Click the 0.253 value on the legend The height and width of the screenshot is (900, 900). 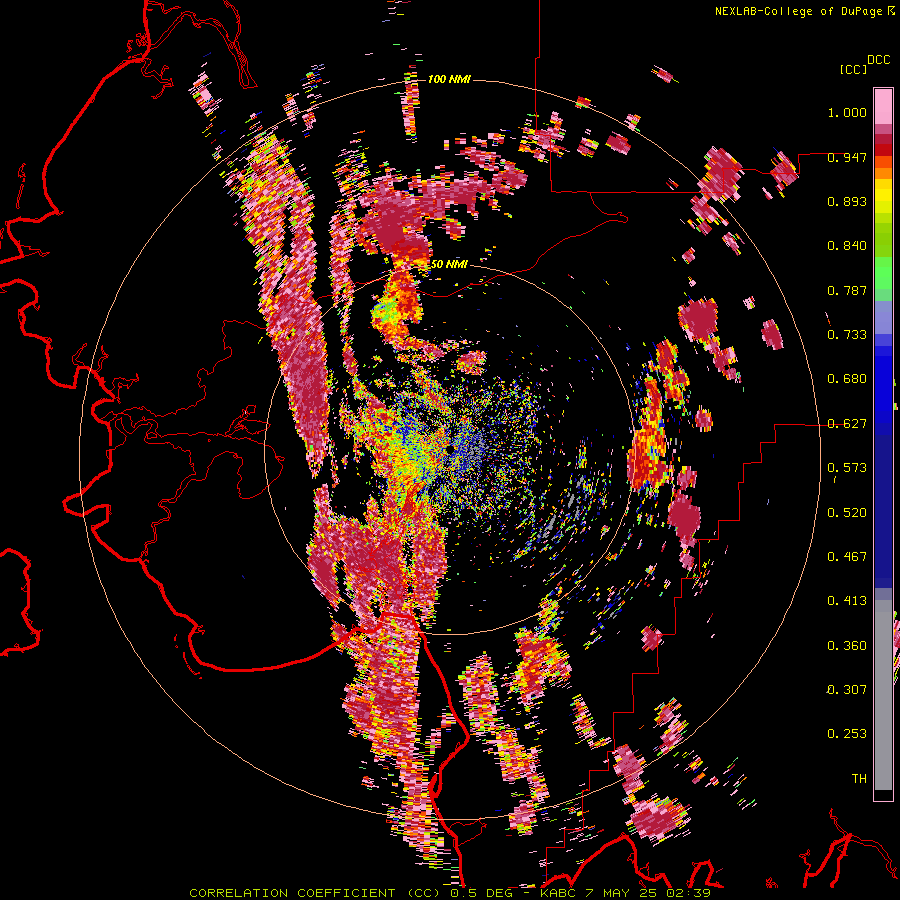pyautogui.click(x=847, y=734)
